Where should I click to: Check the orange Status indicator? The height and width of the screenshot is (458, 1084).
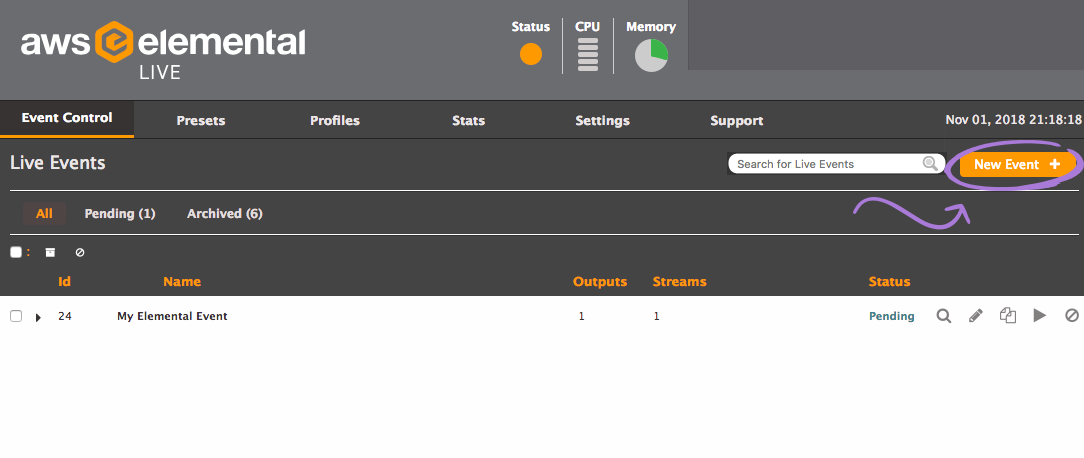(x=531, y=54)
